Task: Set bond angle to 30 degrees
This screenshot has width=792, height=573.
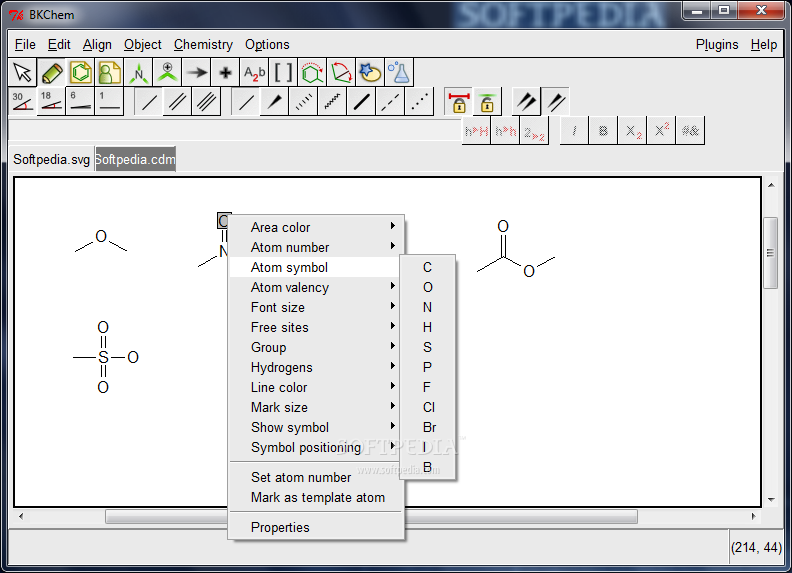Action: pyautogui.click(x=23, y=102)
